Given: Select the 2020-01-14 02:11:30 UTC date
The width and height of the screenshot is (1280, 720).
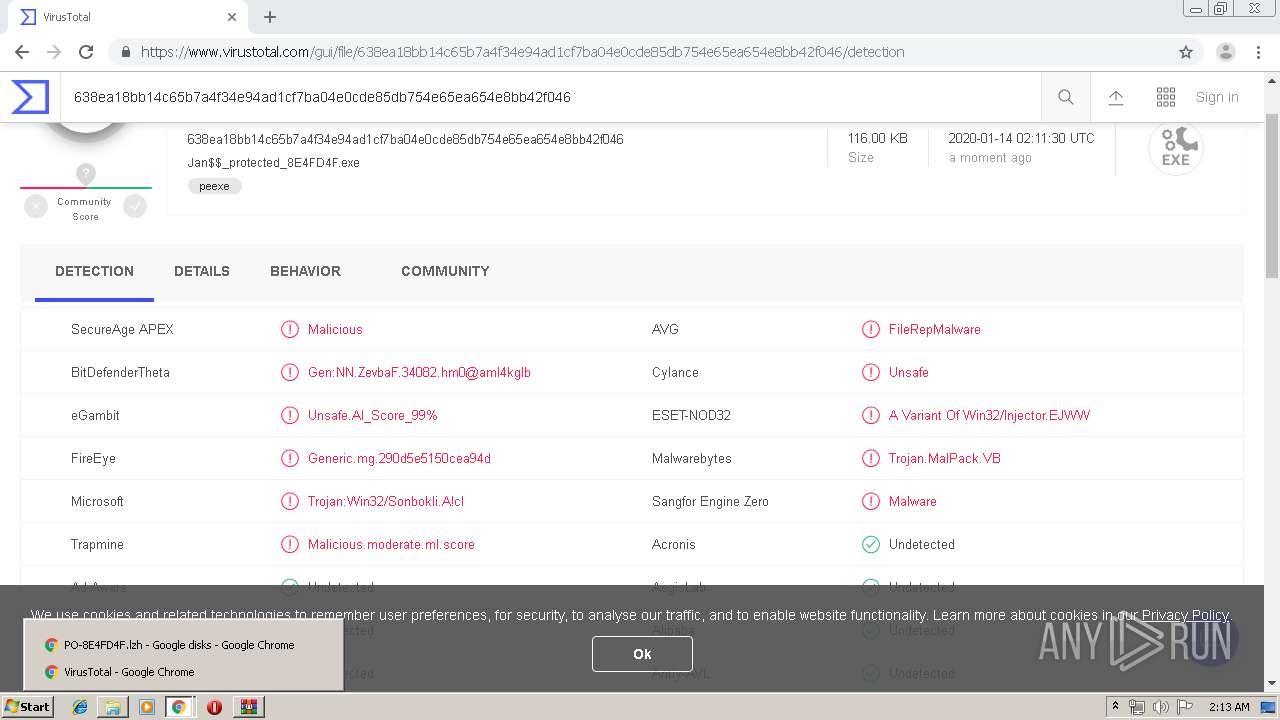Looking at the screenshot, I should pyautogui.click(x=1021, y=138).
